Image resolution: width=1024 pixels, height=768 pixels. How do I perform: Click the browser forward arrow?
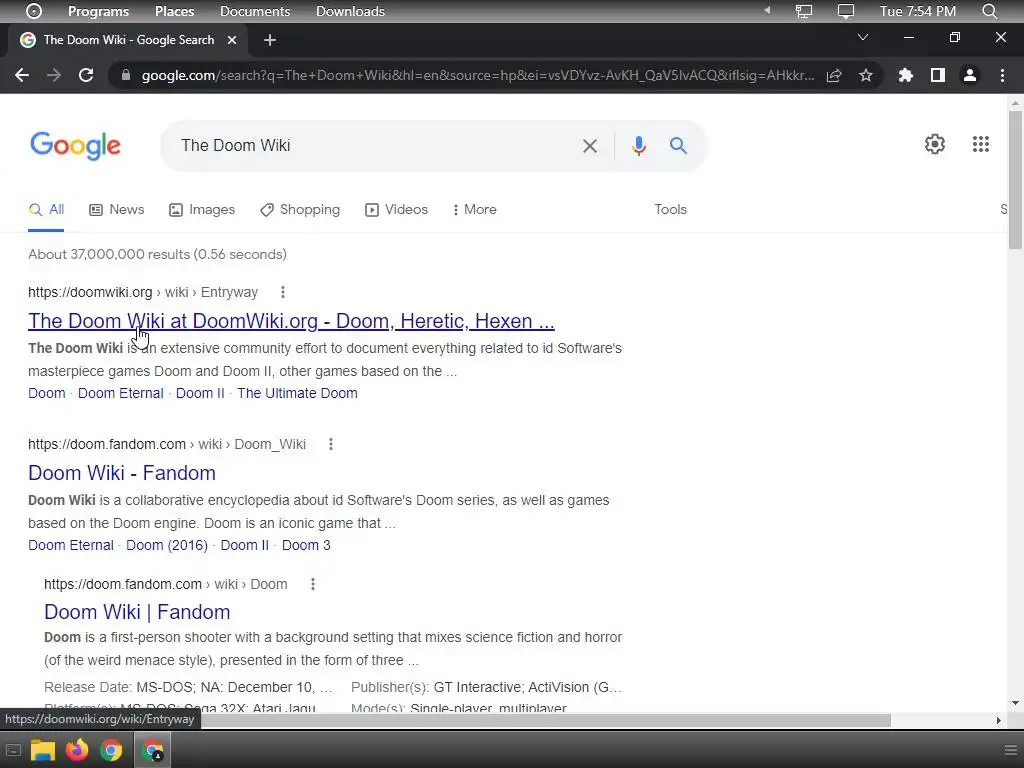[54, 75]
